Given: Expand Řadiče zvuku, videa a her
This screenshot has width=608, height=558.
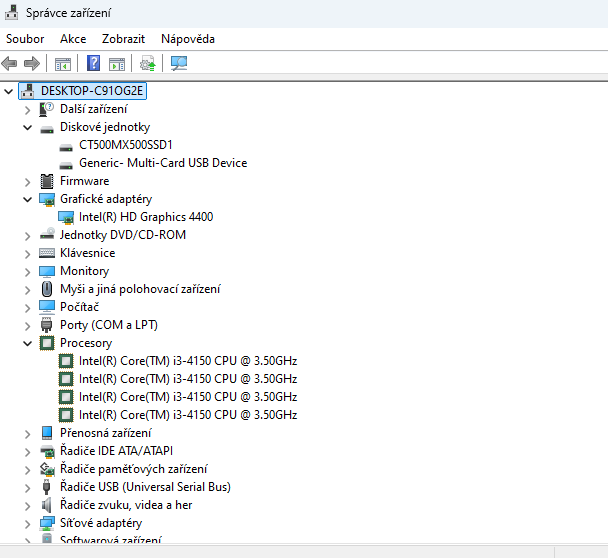Looking at the screenshot, I should (x=28, y=506).
